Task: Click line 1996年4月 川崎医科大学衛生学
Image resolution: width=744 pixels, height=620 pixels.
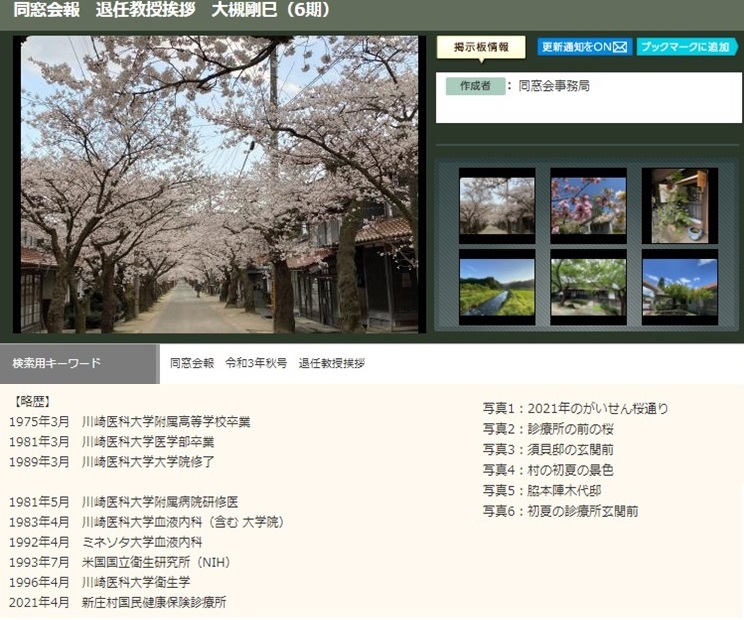Action: (x=100, y=582)
